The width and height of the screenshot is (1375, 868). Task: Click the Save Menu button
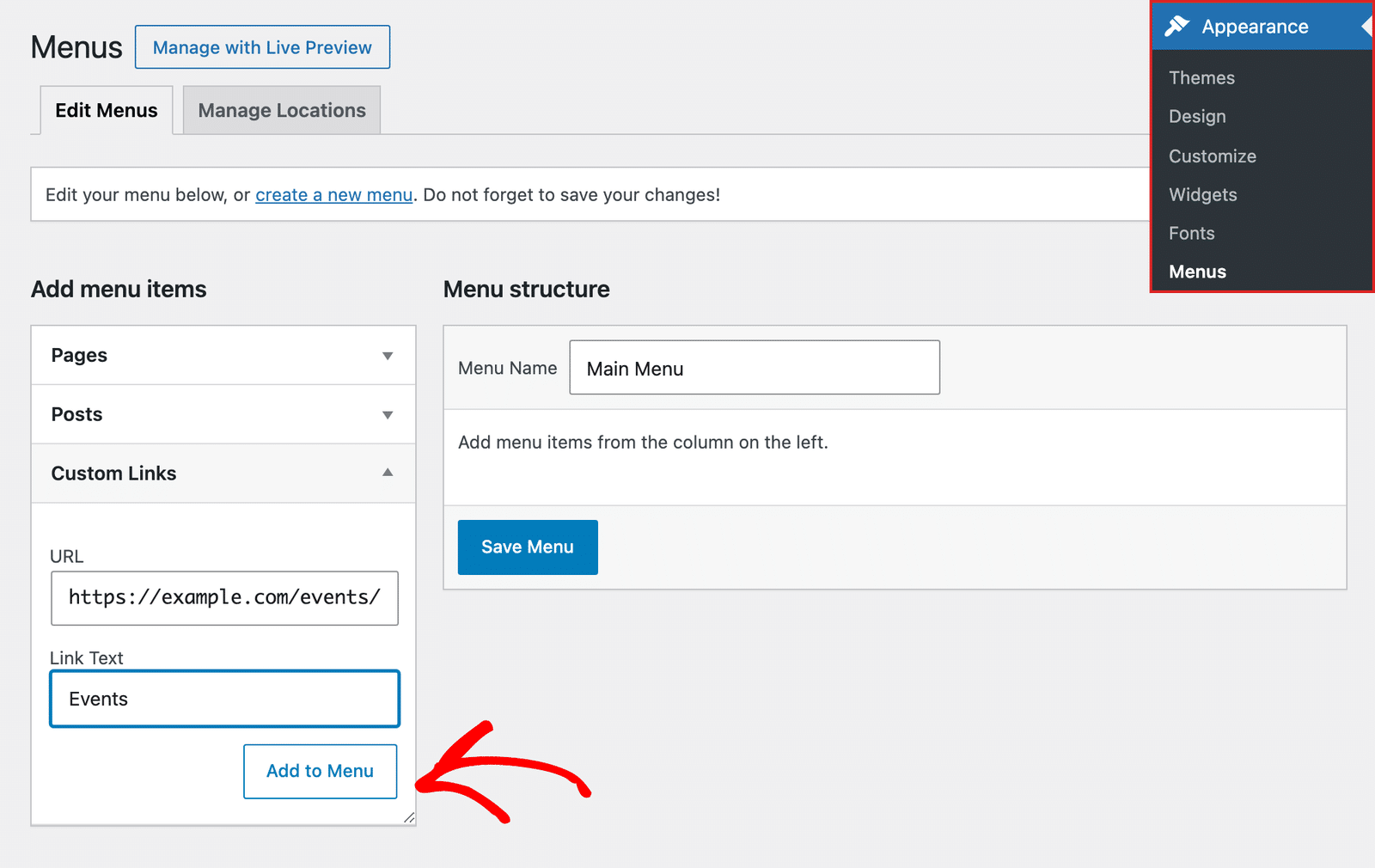click(x=528, y=547)
